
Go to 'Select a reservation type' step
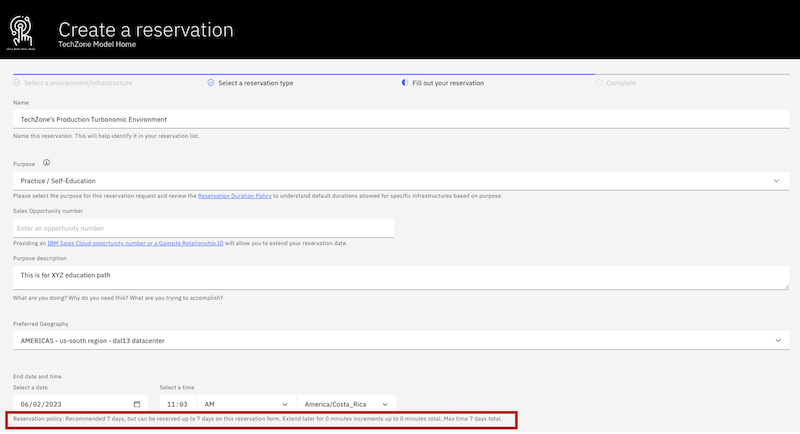[x=251, y=83]
